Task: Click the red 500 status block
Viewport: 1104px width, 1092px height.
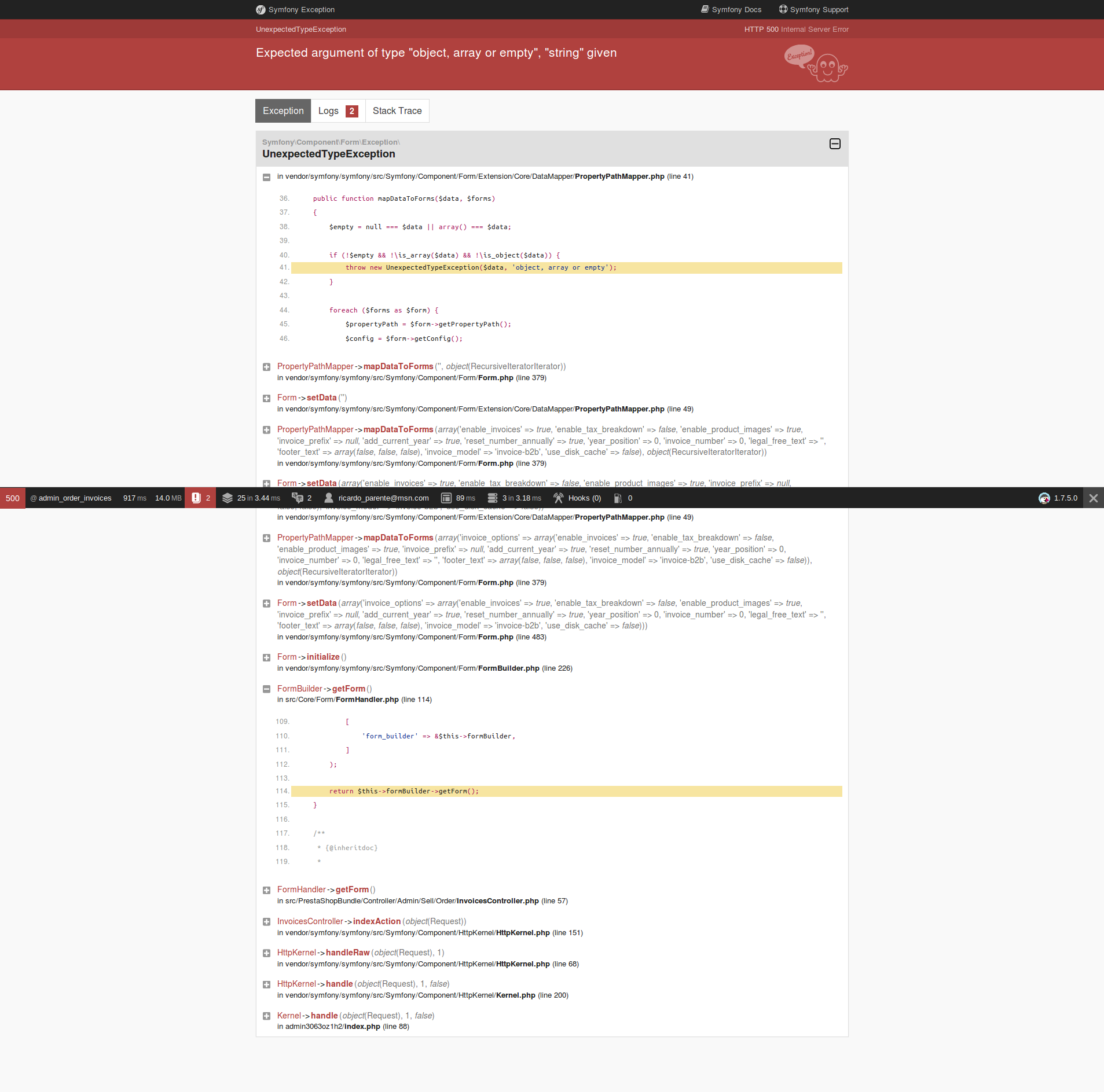Action: tap(13, 498)
